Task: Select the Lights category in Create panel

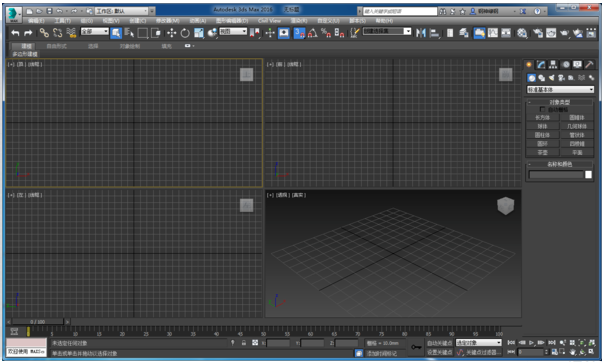Action: (x=551, y=78)
